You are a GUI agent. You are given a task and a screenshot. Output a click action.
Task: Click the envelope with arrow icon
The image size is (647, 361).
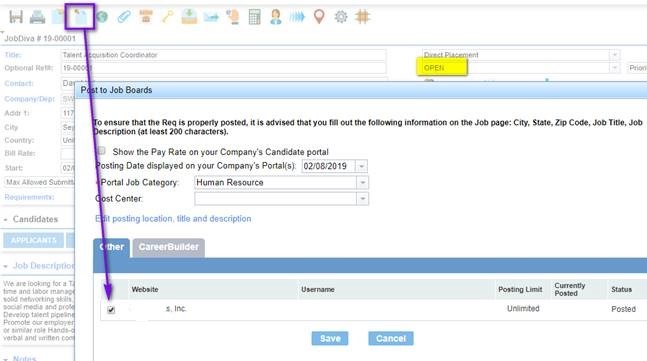(211, 17)
